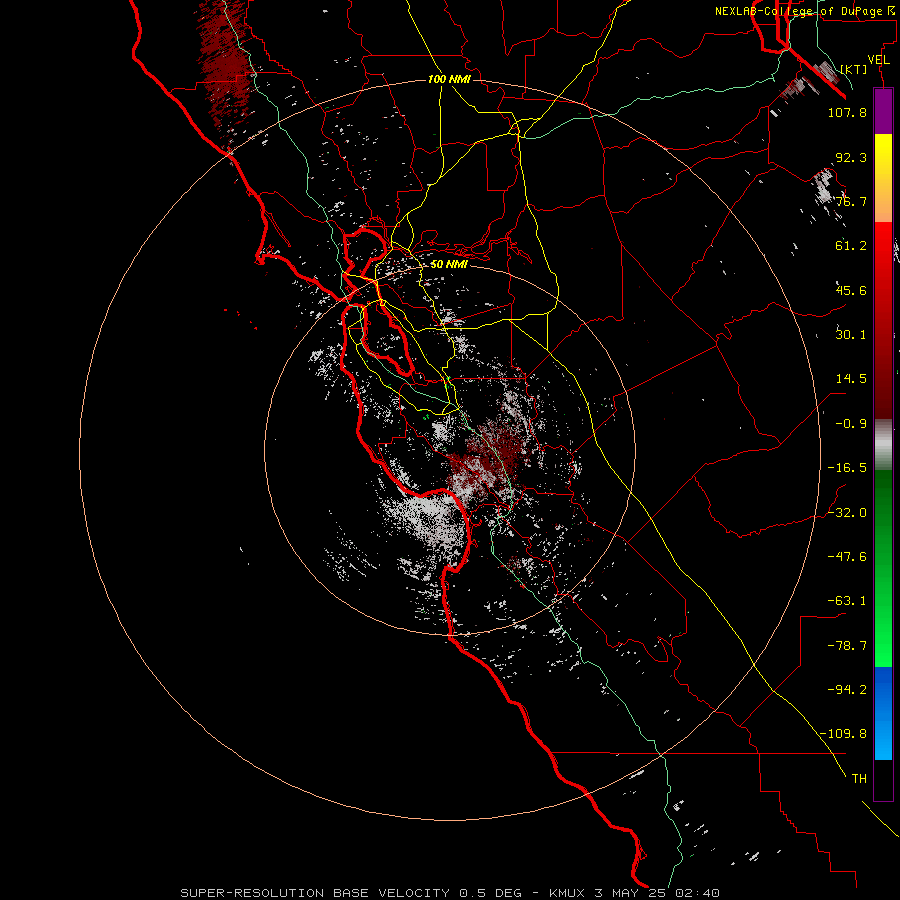Click the 02:40 timestamp in caption
Screen dimensions: 900x900
tap(696, 893)
